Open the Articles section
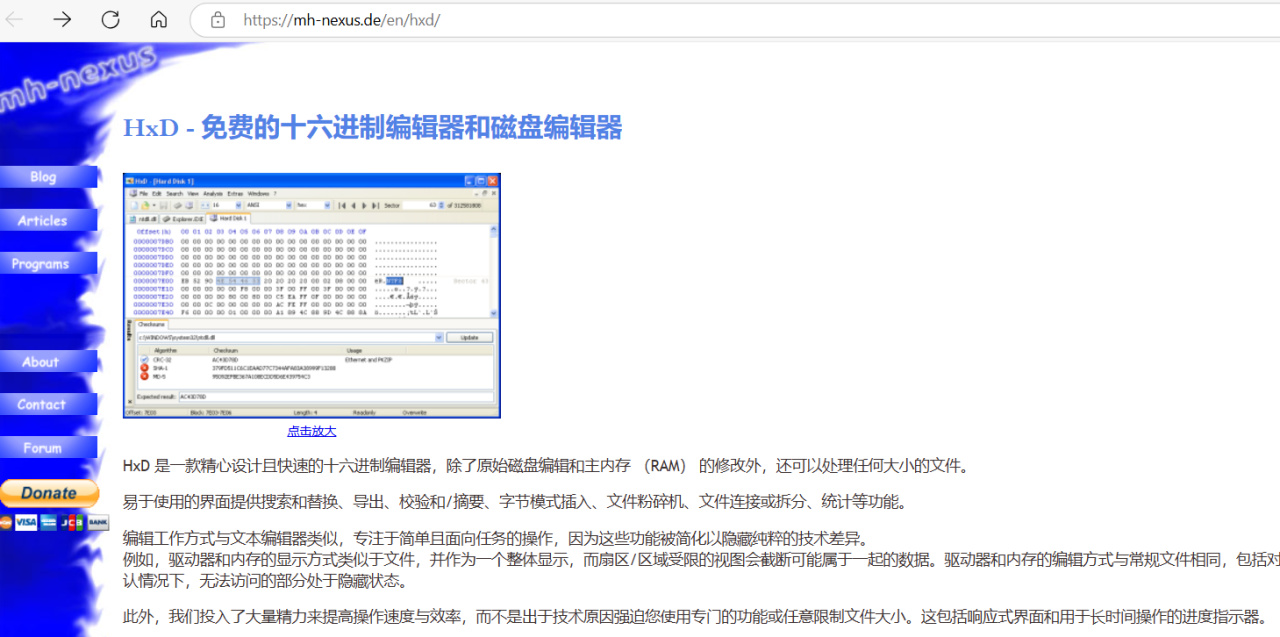 (x=48, y=220)
